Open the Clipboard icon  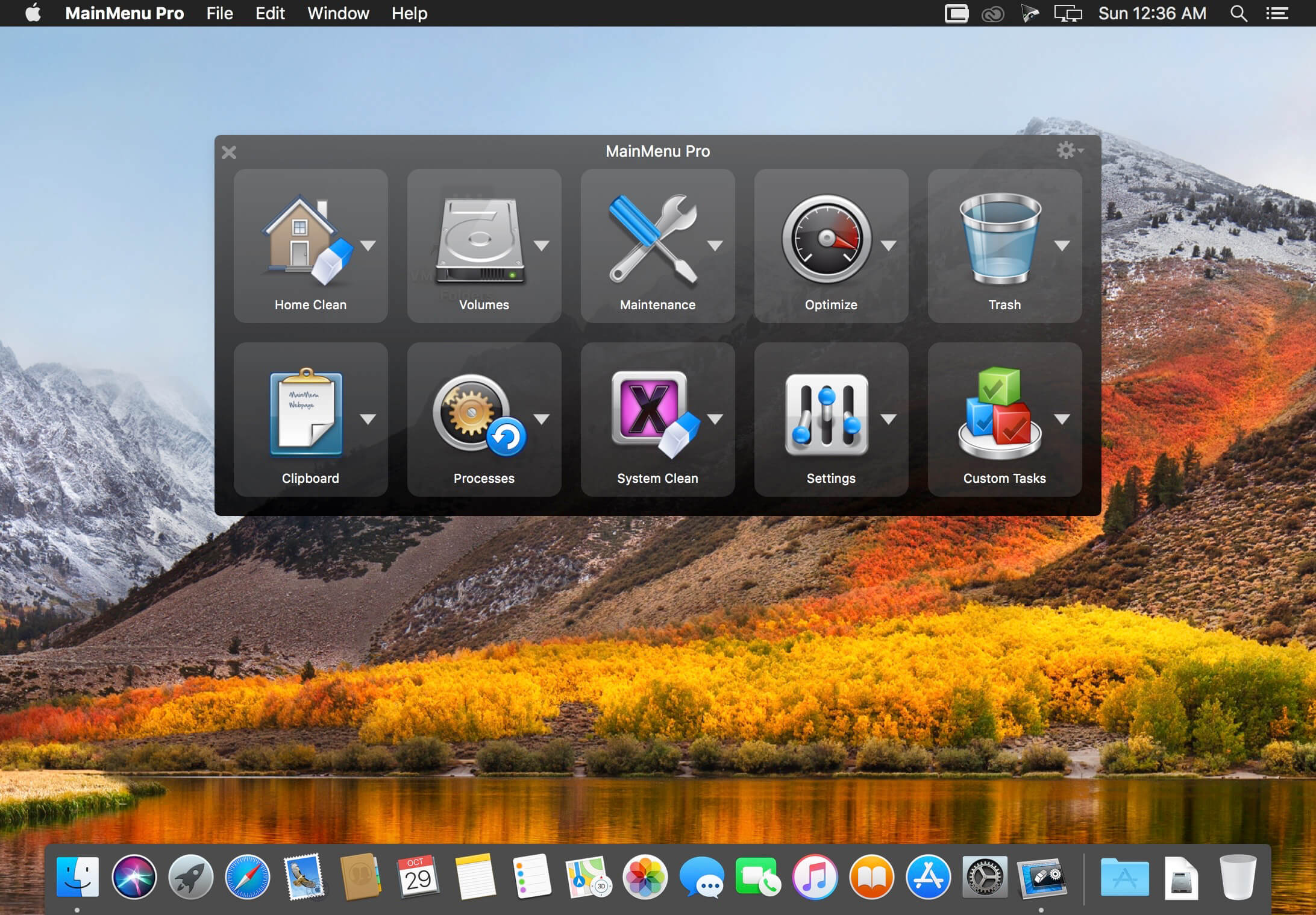(306, 412)
